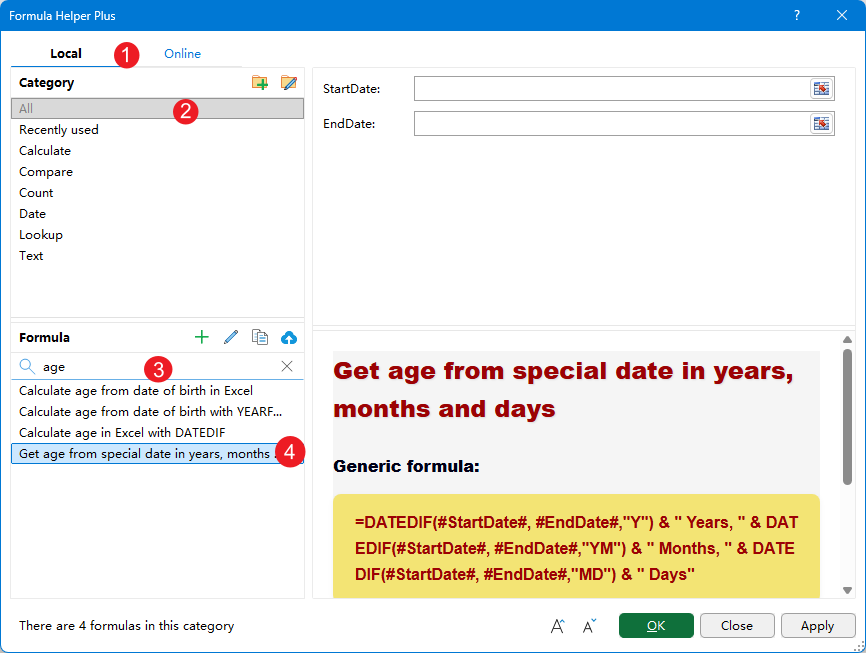Viewport: 866px width, 653px height.
Task: Decrease font size with smaller A icon
Action: 589,626
